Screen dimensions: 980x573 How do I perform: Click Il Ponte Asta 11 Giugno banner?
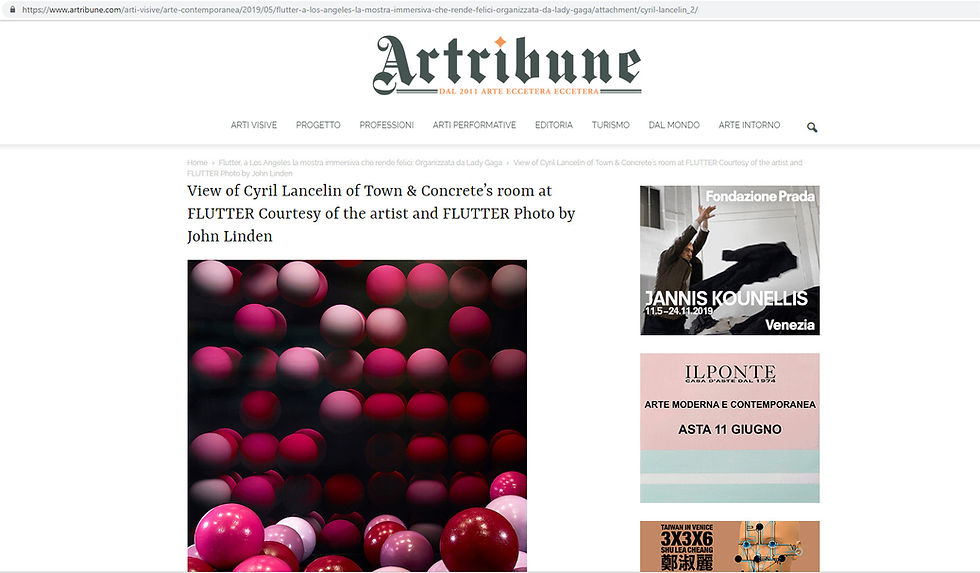[x=729, y=428]
